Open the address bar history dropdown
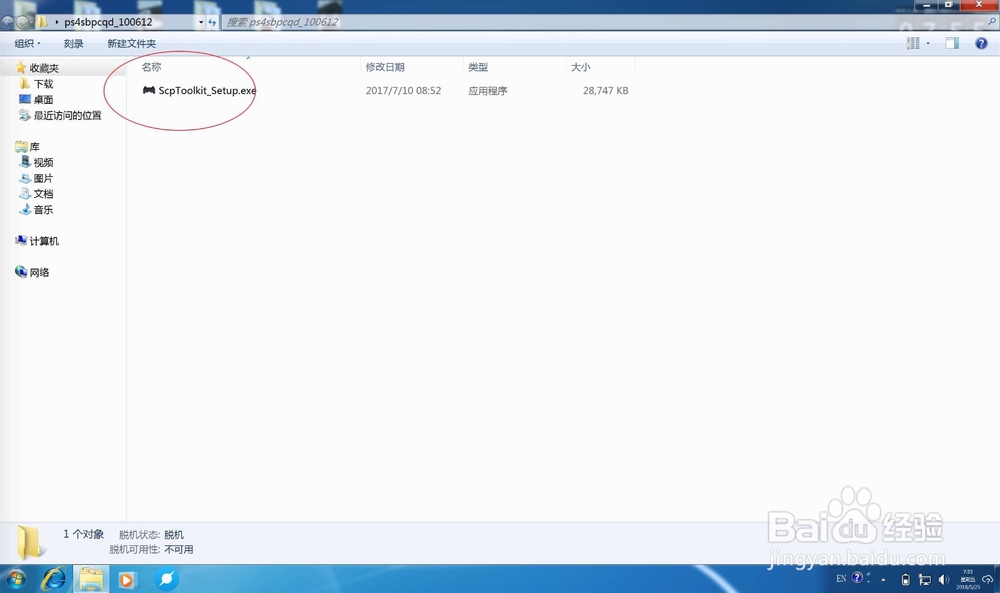The height and width of the screenshot is (593, 1000). 200,19
